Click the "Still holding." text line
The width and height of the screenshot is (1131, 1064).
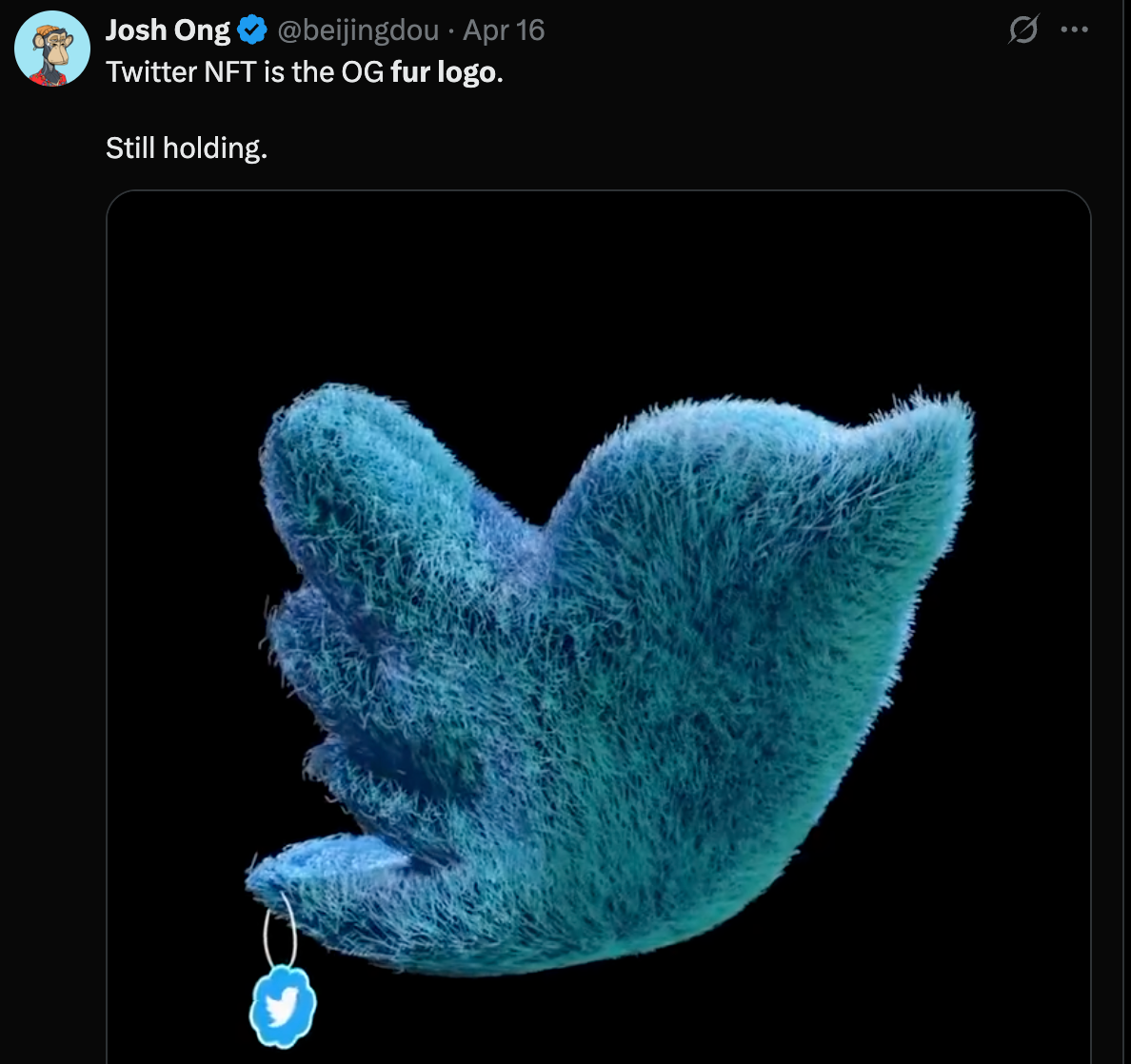point(187,148)
